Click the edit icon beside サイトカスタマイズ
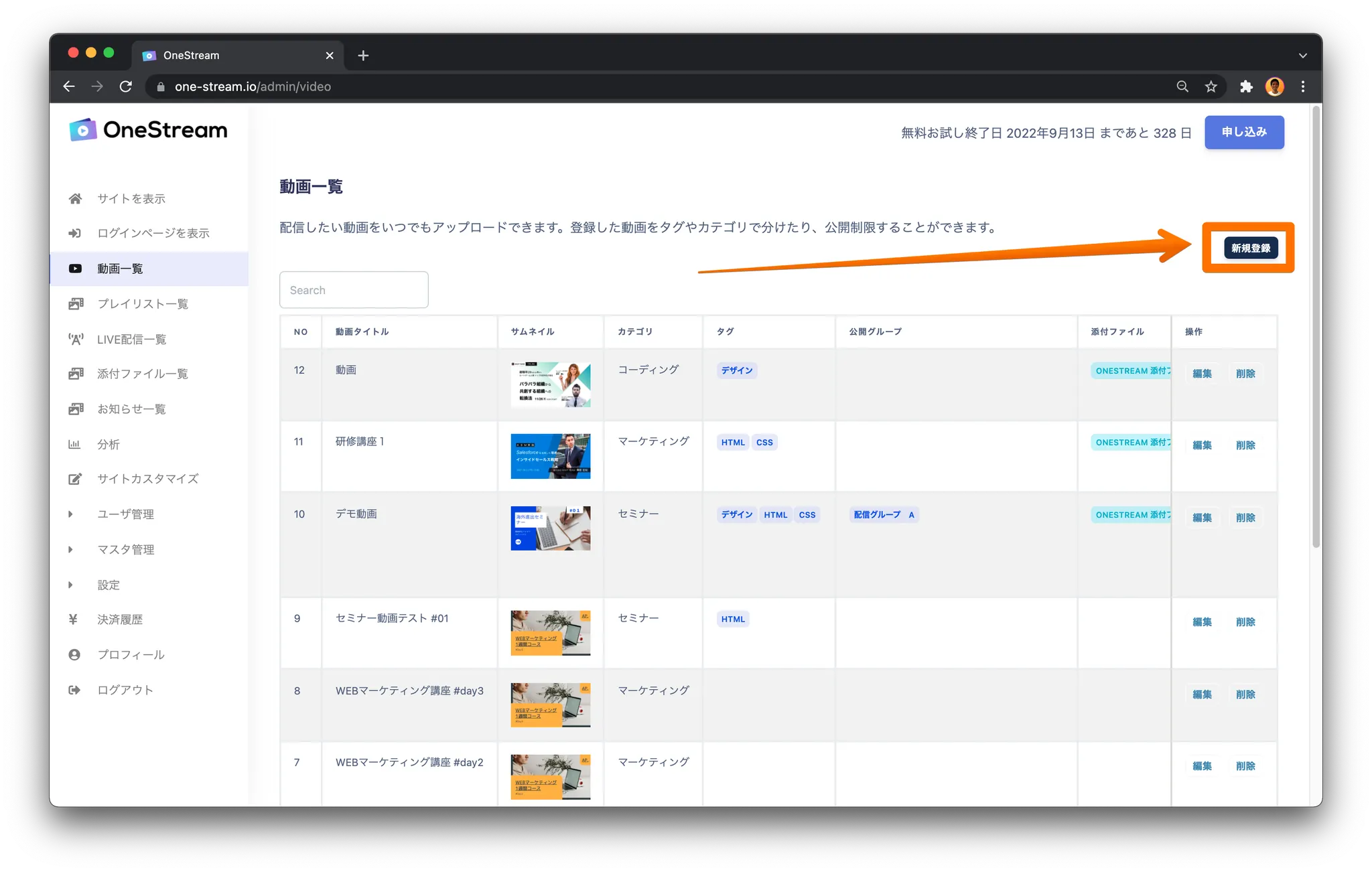Image resolution: width=1372 pixels, height=872 pixels. coord(75,479)
